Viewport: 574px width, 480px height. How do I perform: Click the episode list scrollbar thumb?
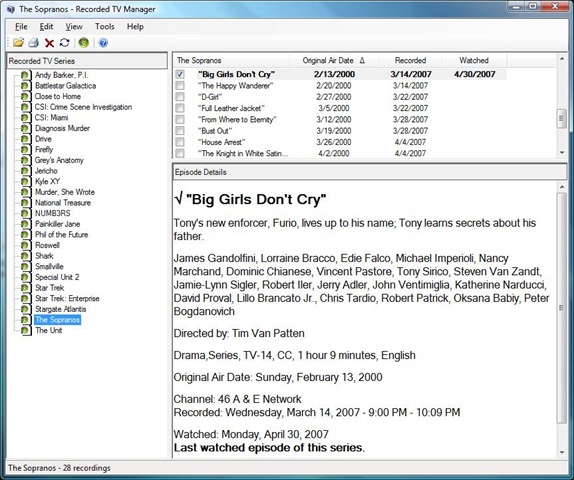pos(562,119)
